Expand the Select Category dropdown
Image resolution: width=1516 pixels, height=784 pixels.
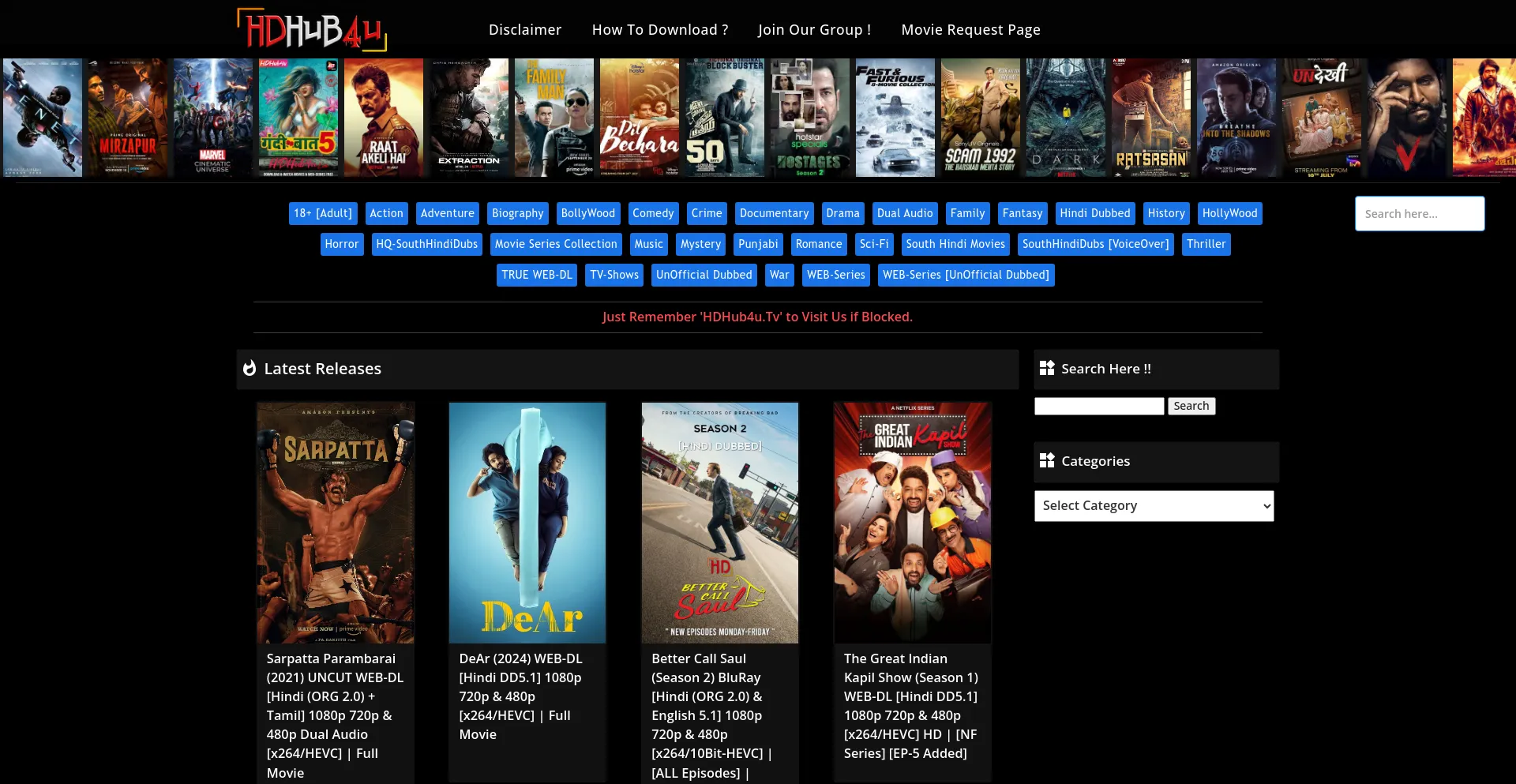tap(1154, 506)
